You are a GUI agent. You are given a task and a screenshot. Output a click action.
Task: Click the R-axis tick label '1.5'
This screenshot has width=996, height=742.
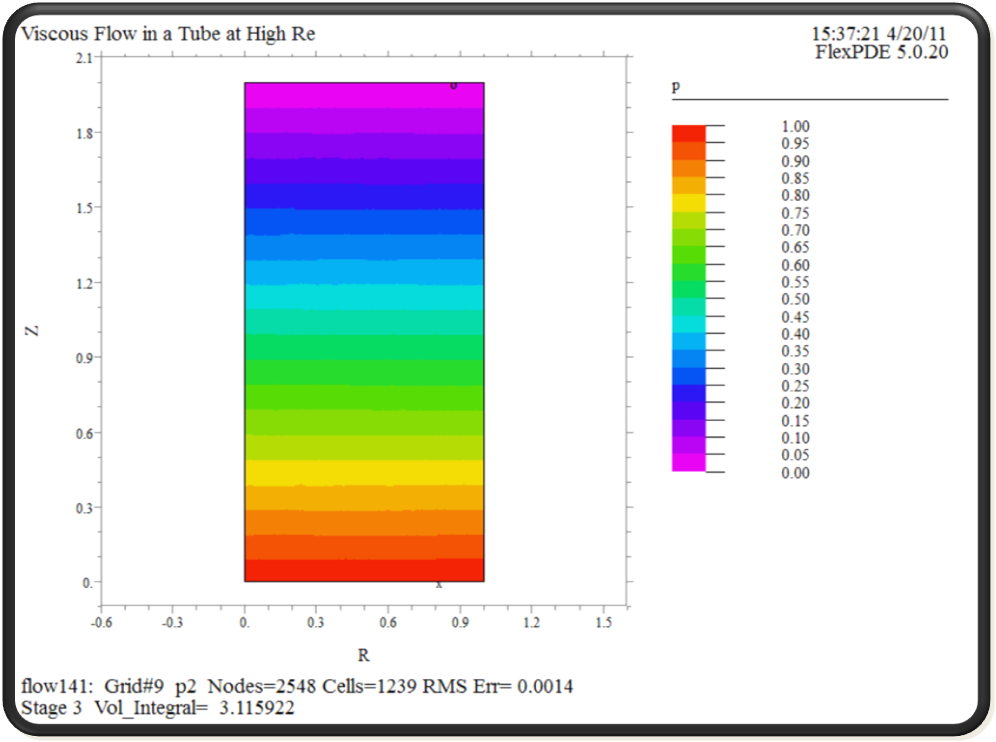click(x=603, y=623)
